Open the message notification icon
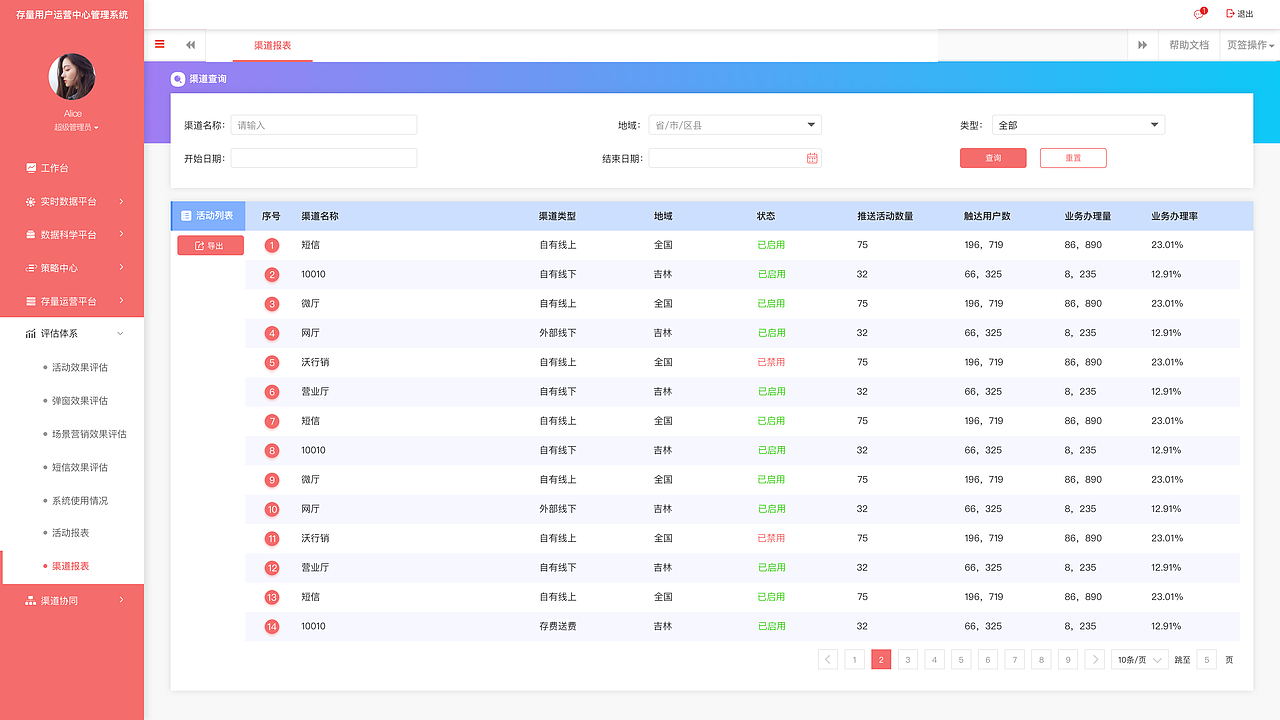 click(x=1199, y=14)
